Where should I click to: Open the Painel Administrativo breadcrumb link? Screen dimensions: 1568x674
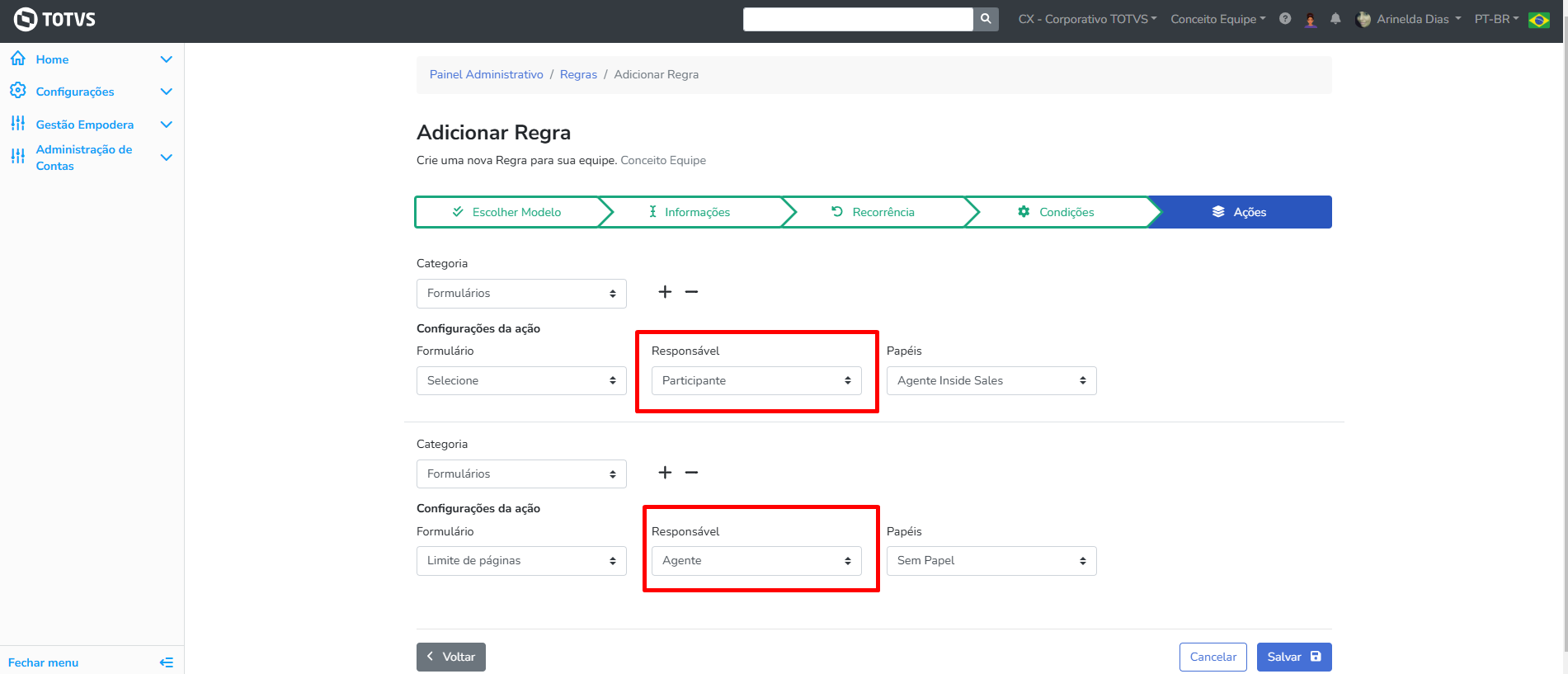(x=486, y=74)
